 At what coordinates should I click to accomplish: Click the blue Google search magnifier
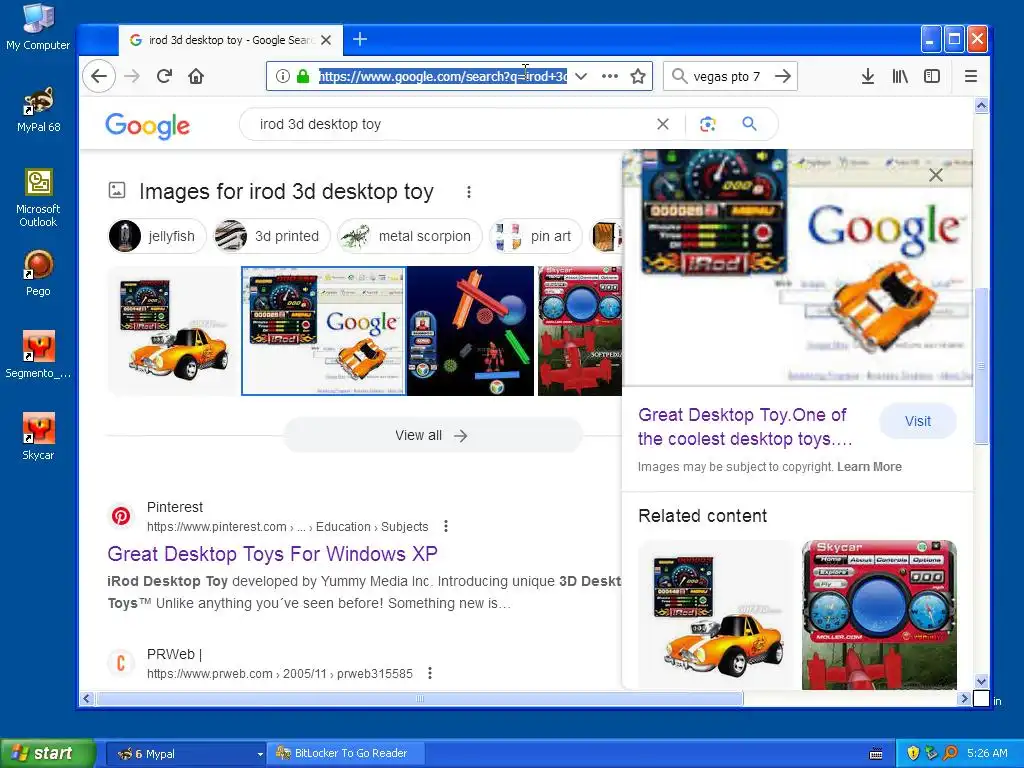coord(750,123)
